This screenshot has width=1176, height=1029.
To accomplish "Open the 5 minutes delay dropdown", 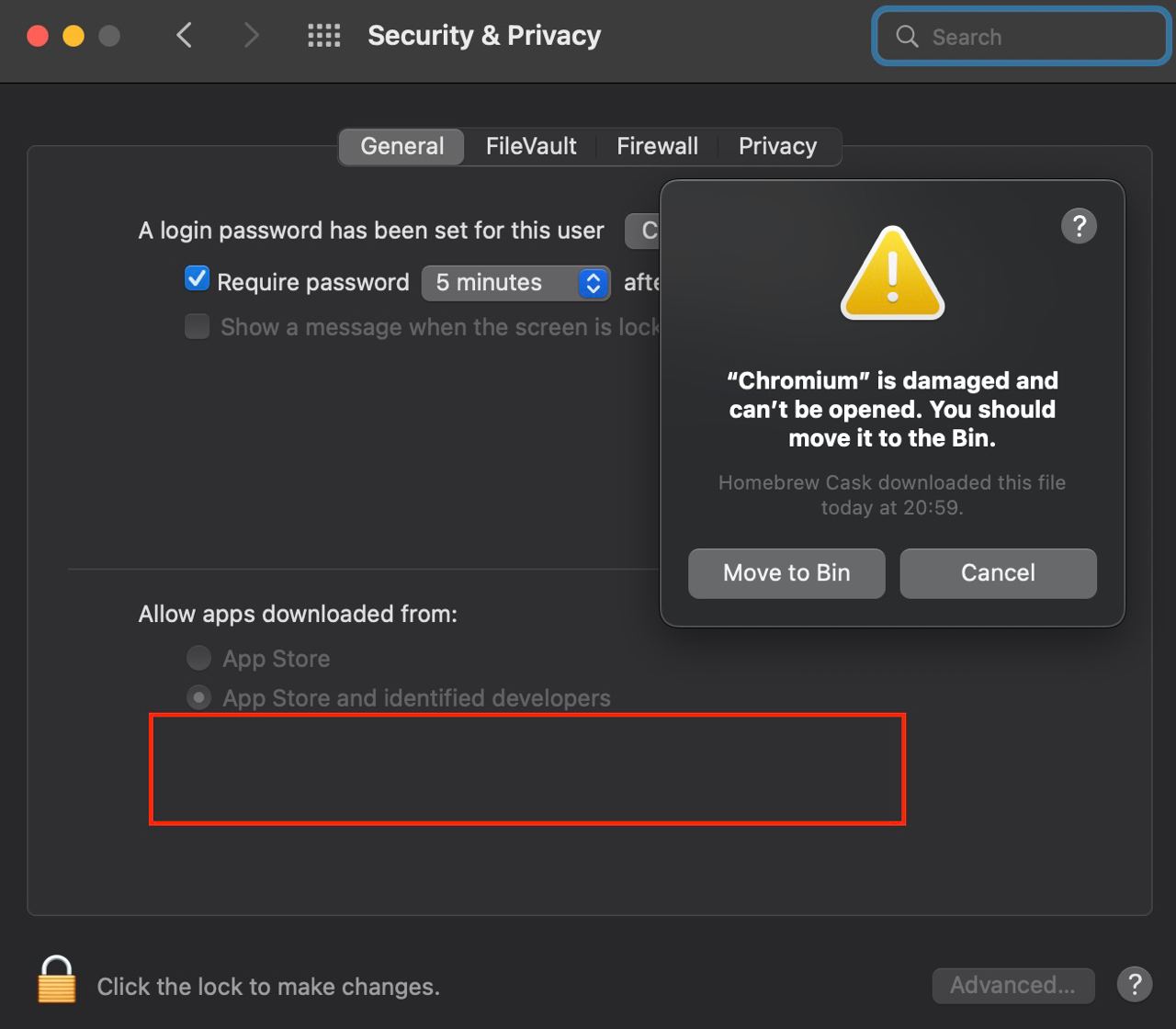I will (516, 282).
